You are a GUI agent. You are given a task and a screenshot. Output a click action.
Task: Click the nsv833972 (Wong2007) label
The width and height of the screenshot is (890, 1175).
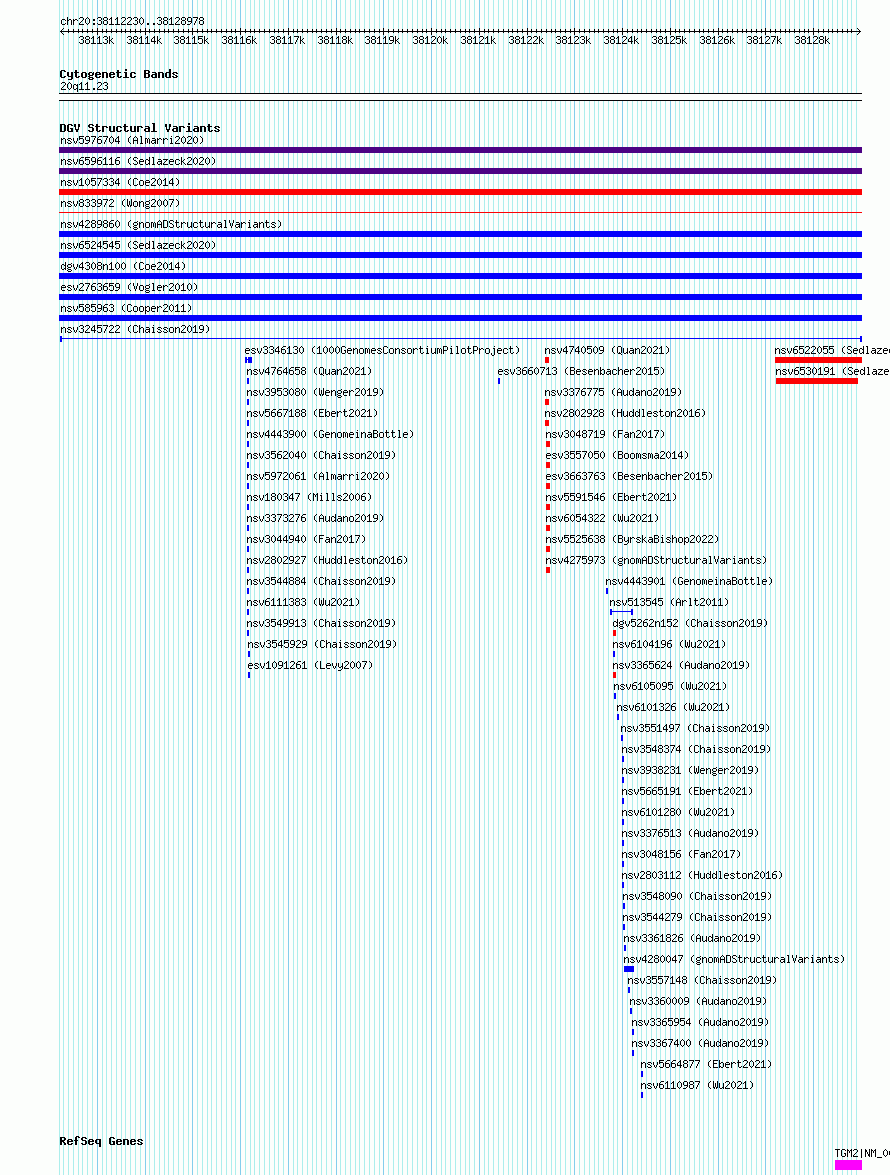click(120, 203)
